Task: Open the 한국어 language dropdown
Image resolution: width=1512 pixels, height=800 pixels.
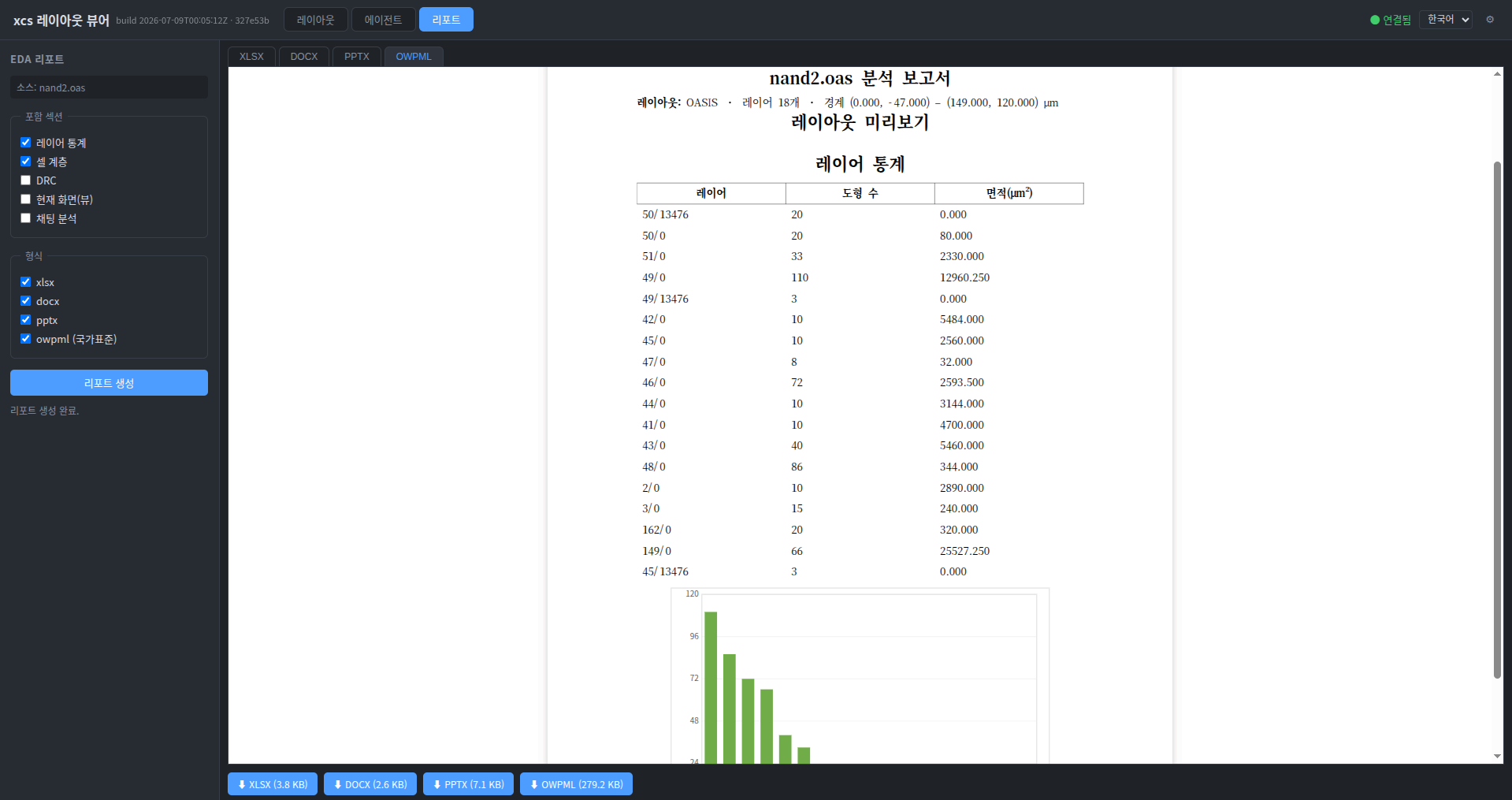Action: [1446, 20]
